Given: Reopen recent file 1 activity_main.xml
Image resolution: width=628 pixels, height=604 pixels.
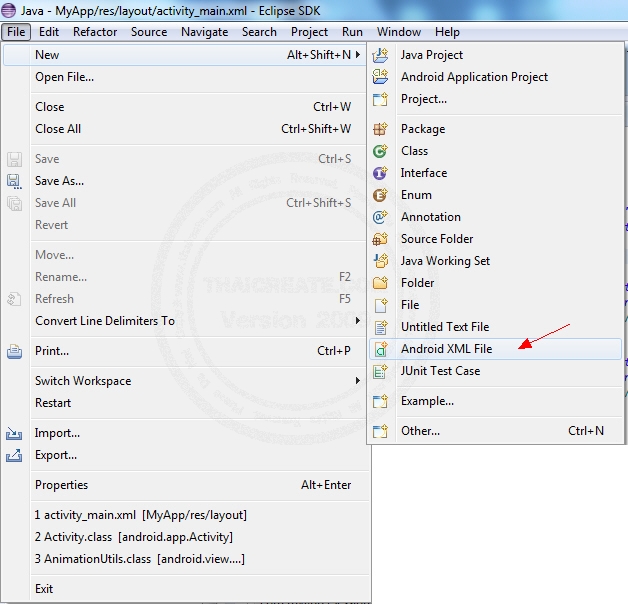Looking at the screenshot, I should (x=185, y=515).
